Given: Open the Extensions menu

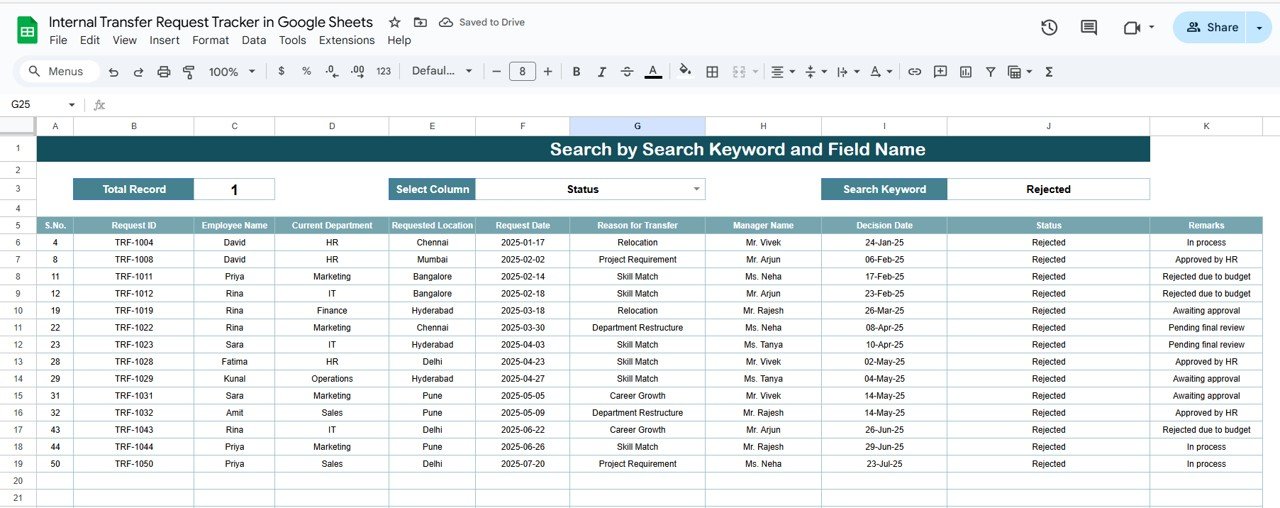Looking at the screenshot, I should click(346, 40).
